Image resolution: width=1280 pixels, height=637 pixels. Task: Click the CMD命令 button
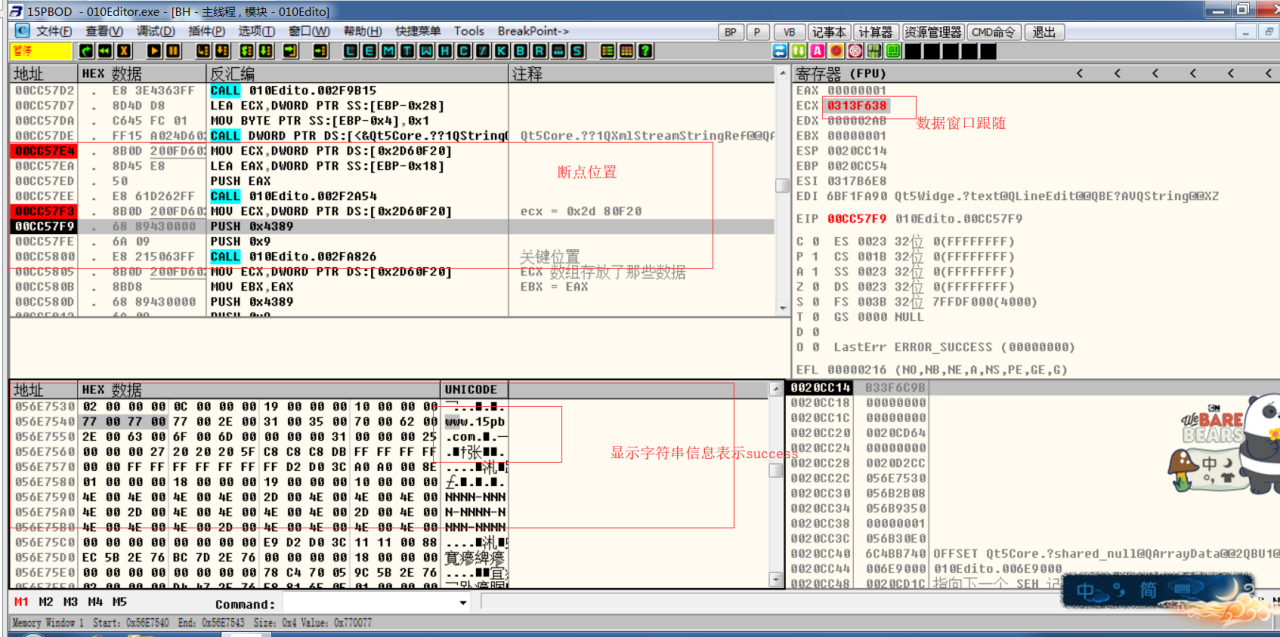[x=996, y=32]
